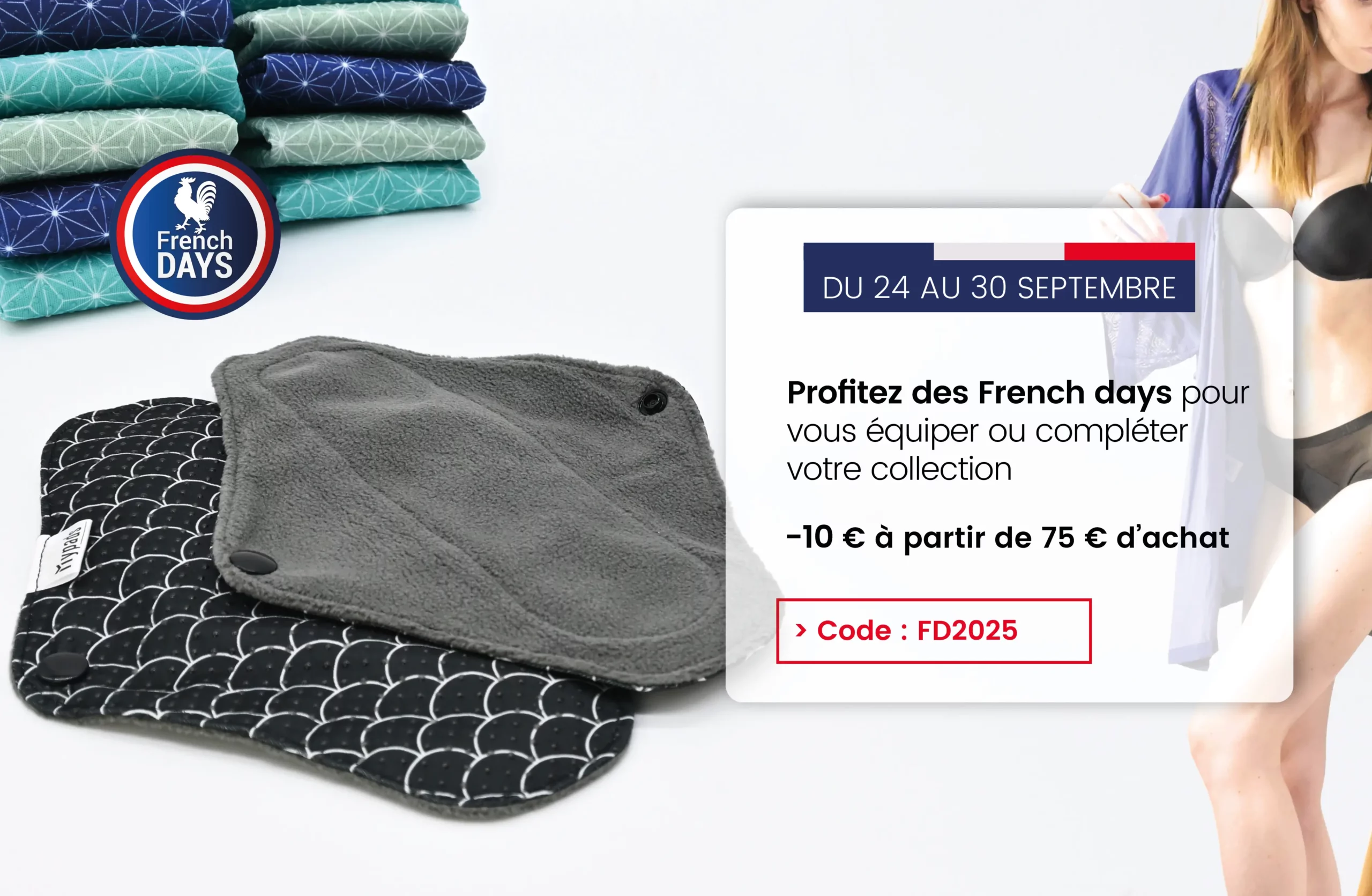Click the DU 24 AU 30 SEPTEMBRE banner

tap(998, 277)
